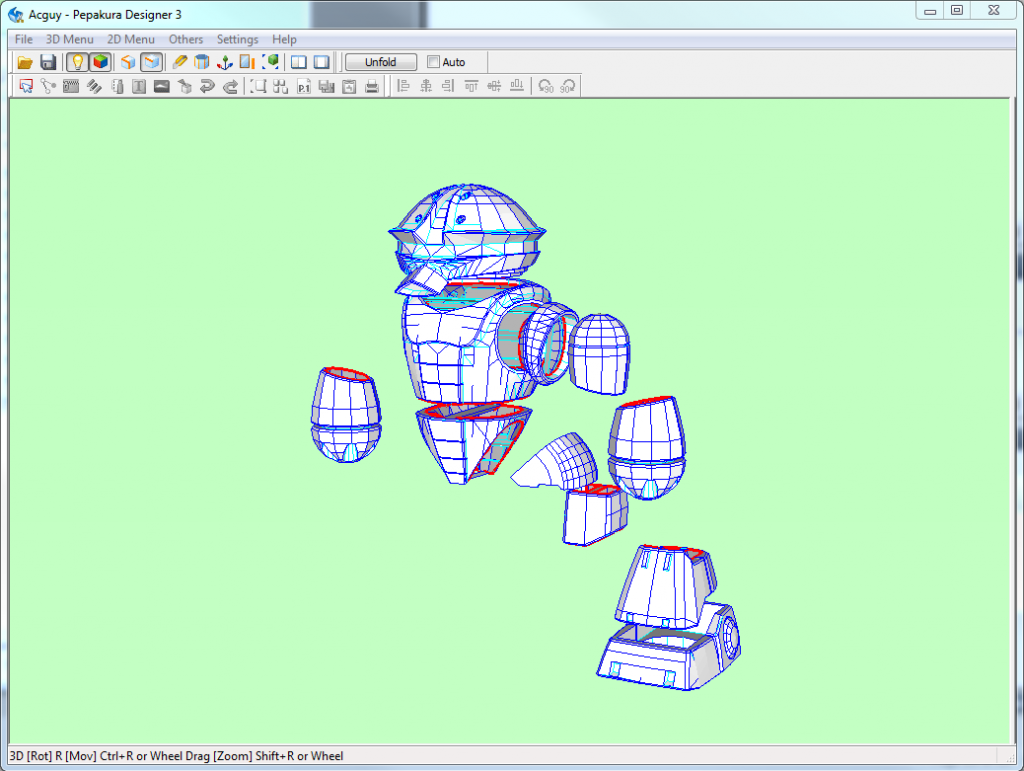Viewport: 1024px width, 771px height.
Task: Click the 3D axis orientation icon
Action: [225, 62]
